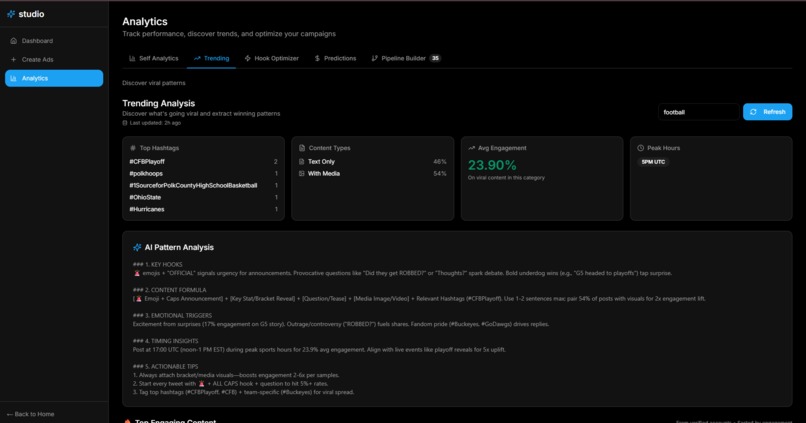This screenshot has width=806, height=423.
Task: Open the Predictions tab
Action: click(335, 58)
